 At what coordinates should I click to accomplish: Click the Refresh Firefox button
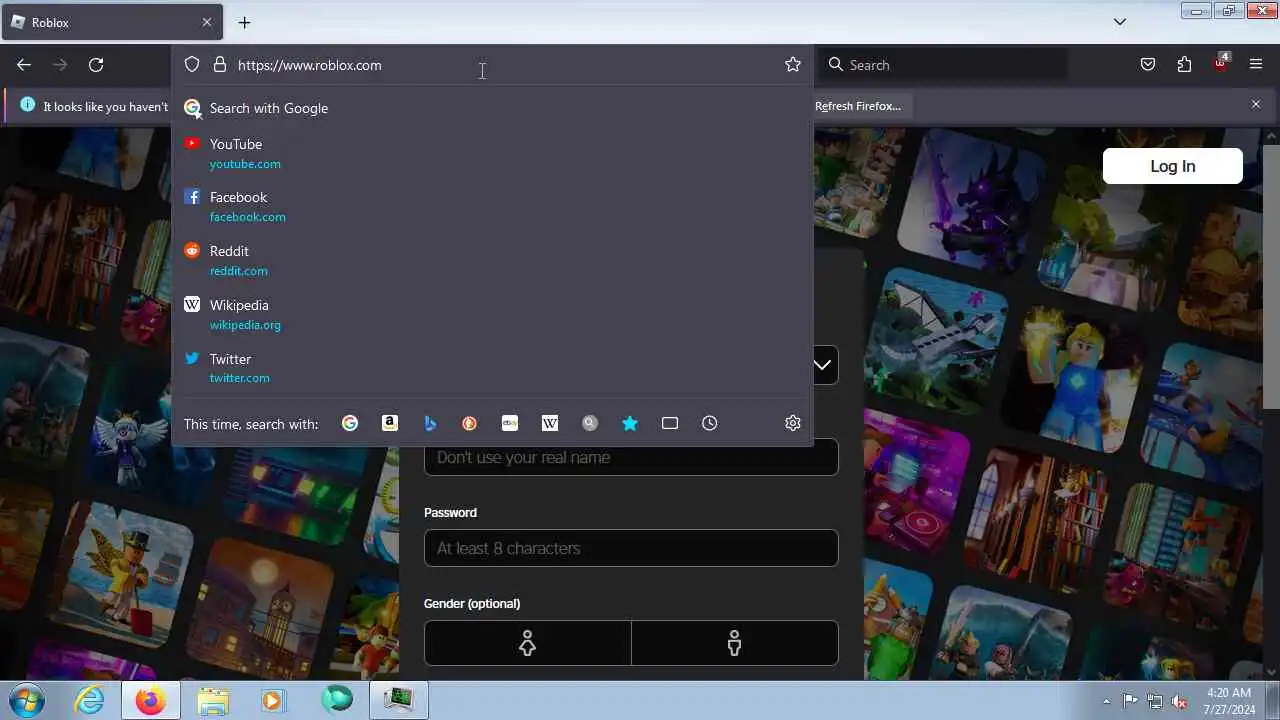[858, 106]
